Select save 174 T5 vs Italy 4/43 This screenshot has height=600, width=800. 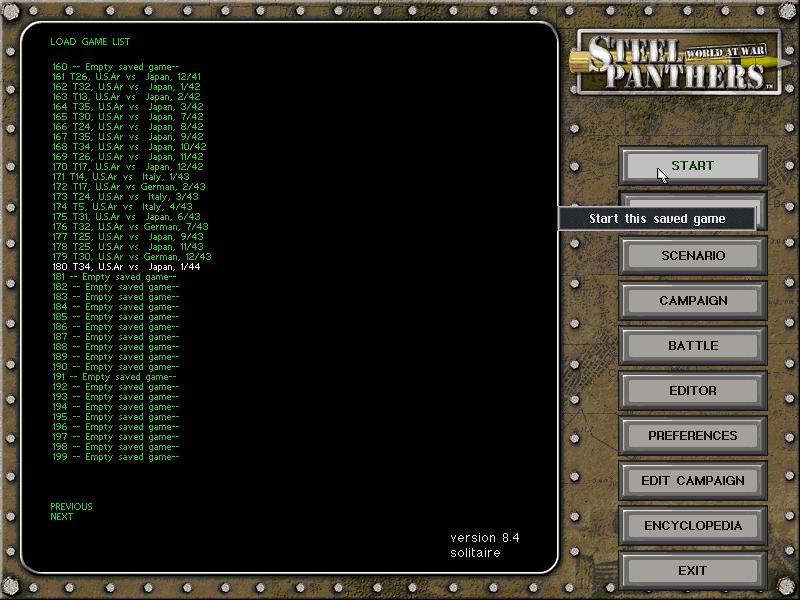122,207
